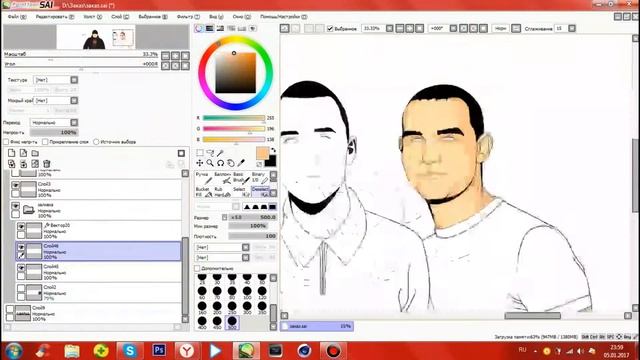Click the transfer down layer icon
Screen dimensions: 640x360
point(11,164)
